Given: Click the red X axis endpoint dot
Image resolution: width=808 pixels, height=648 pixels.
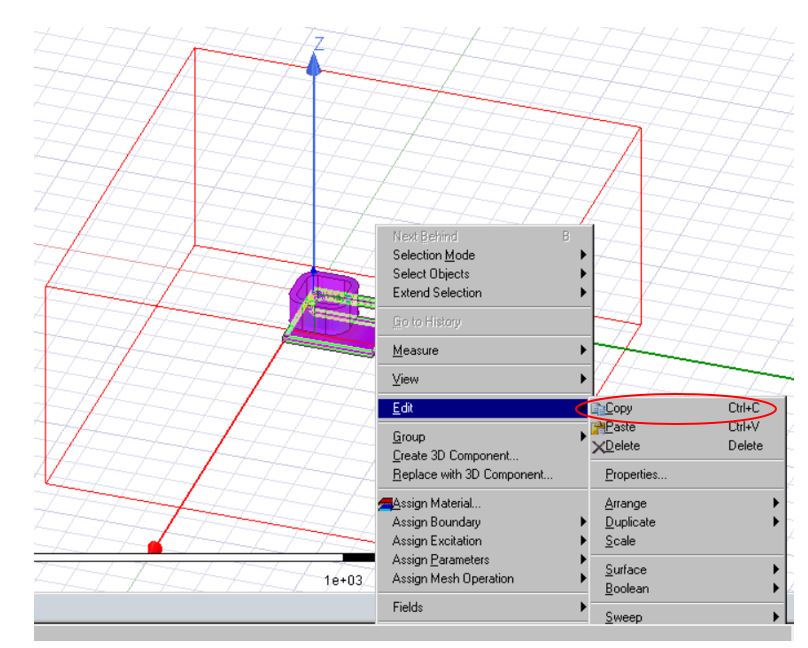Looking at the screenshot, I should click(155, 548).
